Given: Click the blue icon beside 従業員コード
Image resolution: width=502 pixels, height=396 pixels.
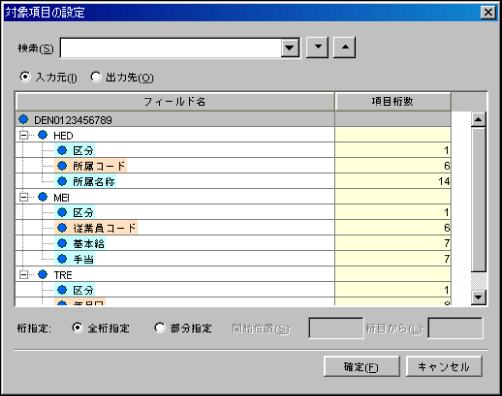Looking at the screenshot, I should (62, 228).
